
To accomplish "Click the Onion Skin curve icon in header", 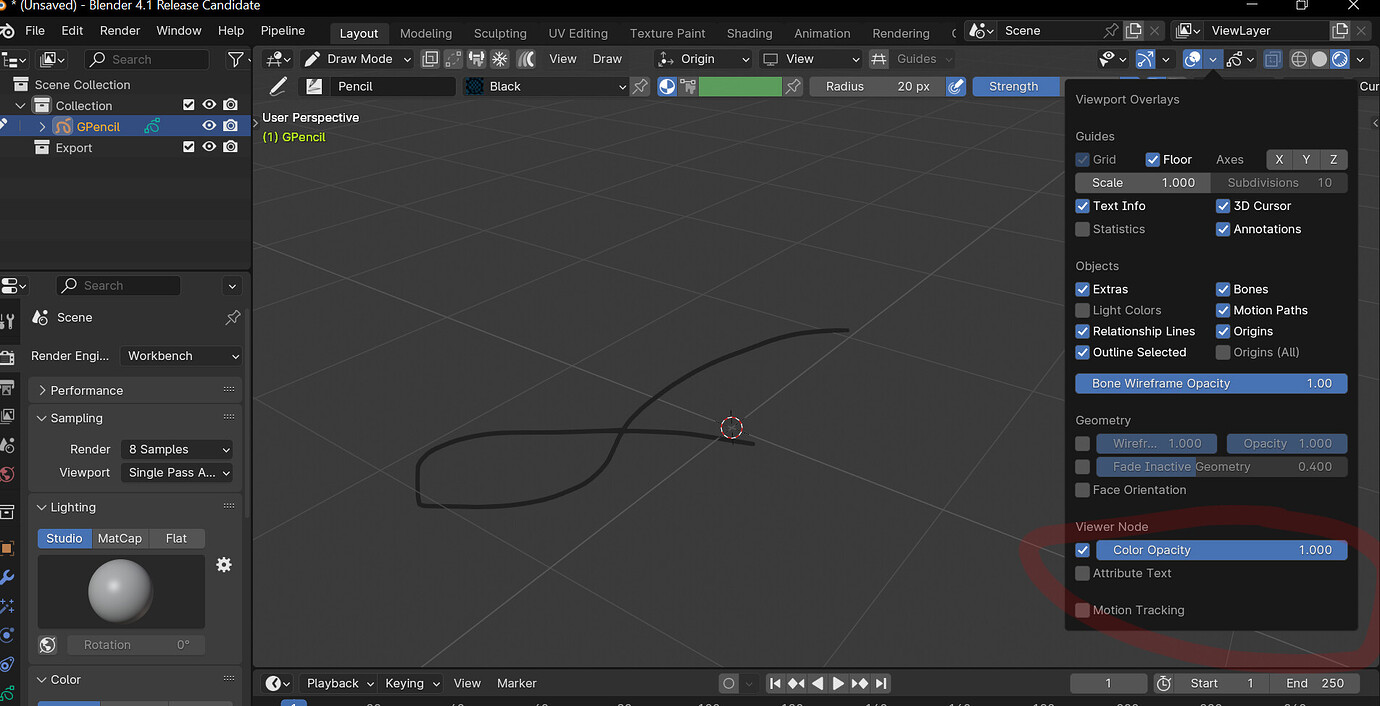I will pos(525,59).
